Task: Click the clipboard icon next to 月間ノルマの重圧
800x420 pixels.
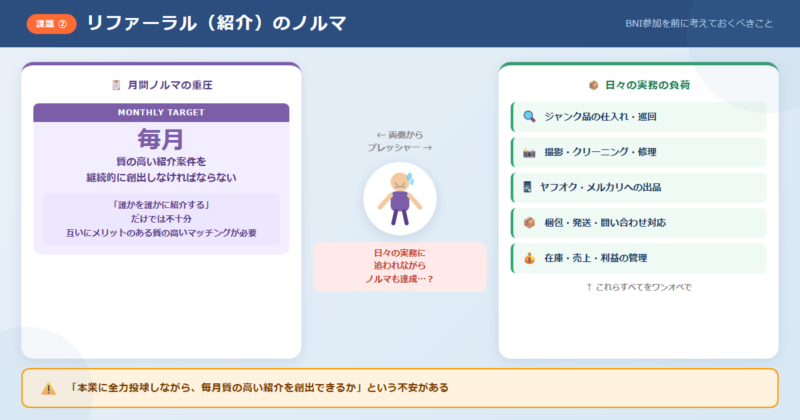Action: [x=116, y=85]
